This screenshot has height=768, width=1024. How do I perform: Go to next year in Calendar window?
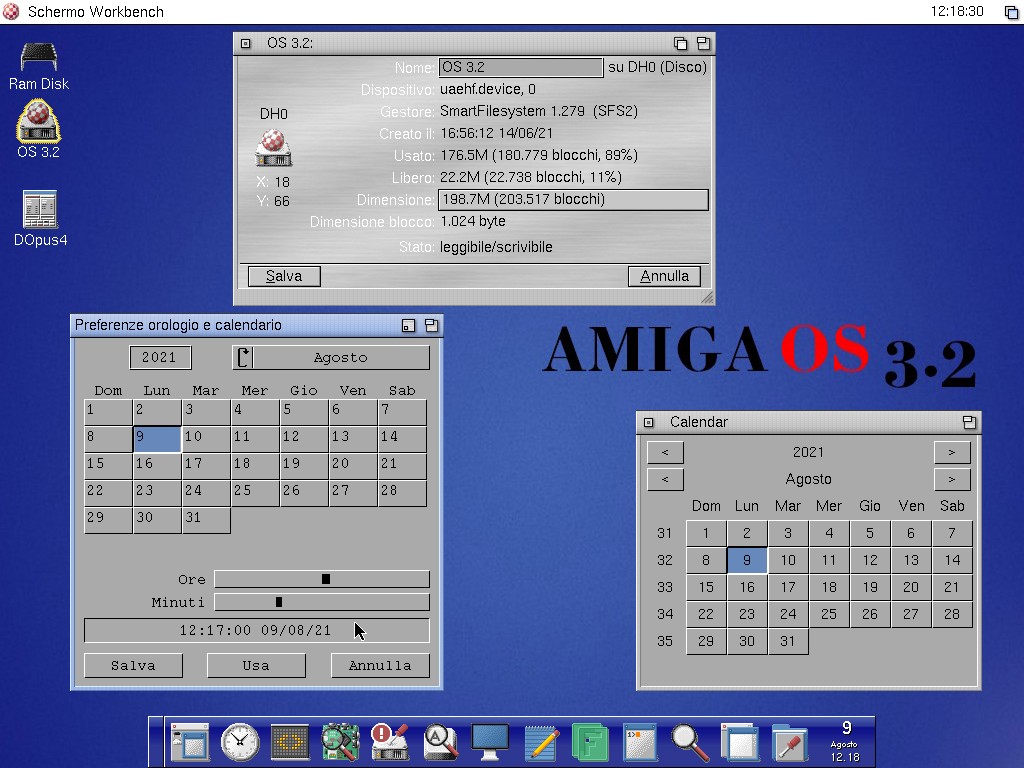[952, 452]
